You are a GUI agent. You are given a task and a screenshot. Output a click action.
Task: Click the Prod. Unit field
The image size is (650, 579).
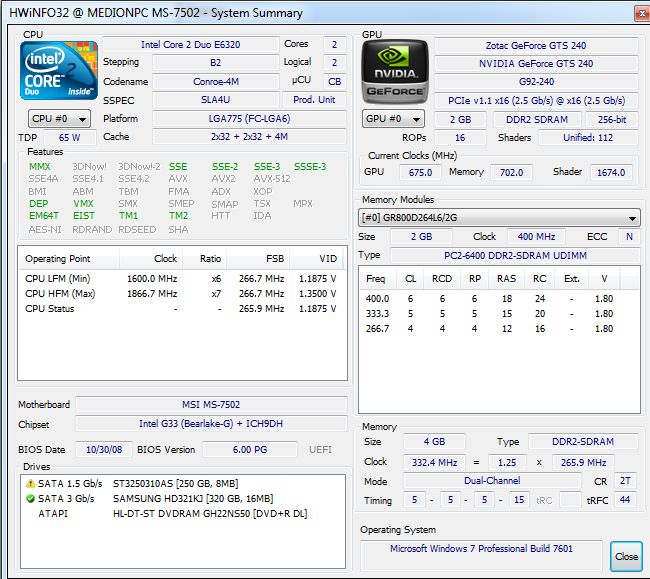[314, 100]
